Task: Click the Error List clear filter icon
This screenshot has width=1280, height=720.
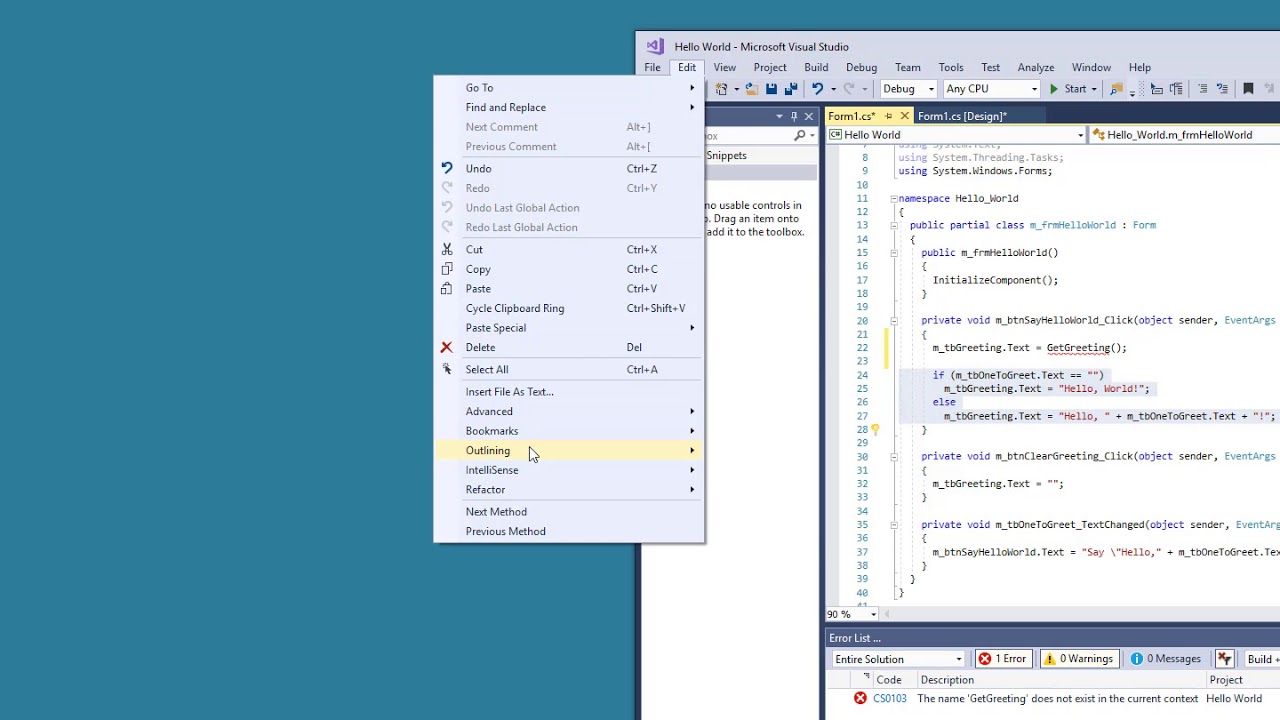Action: click(x=1224, y=659)
